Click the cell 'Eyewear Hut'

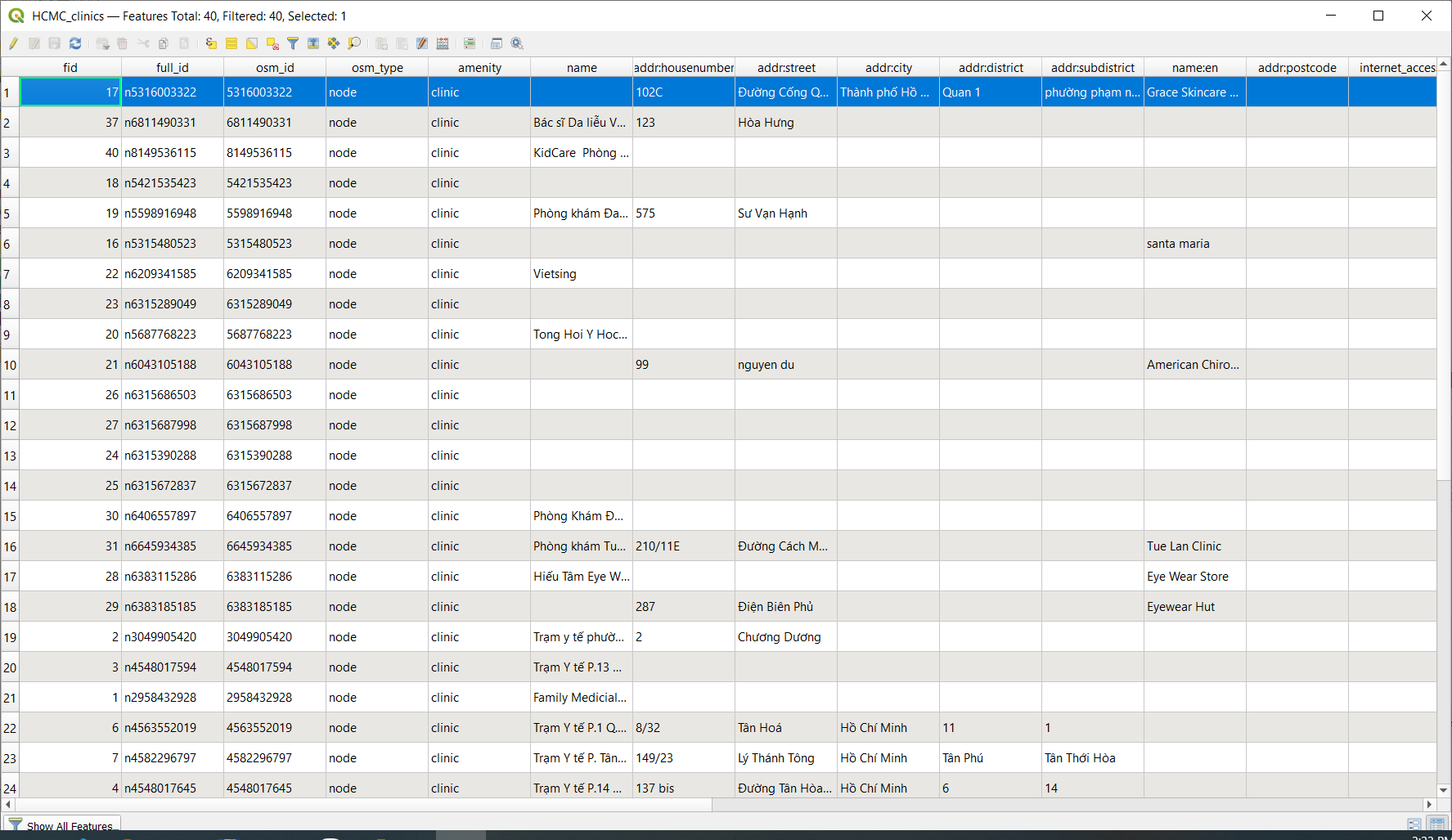pos(1195,607)
